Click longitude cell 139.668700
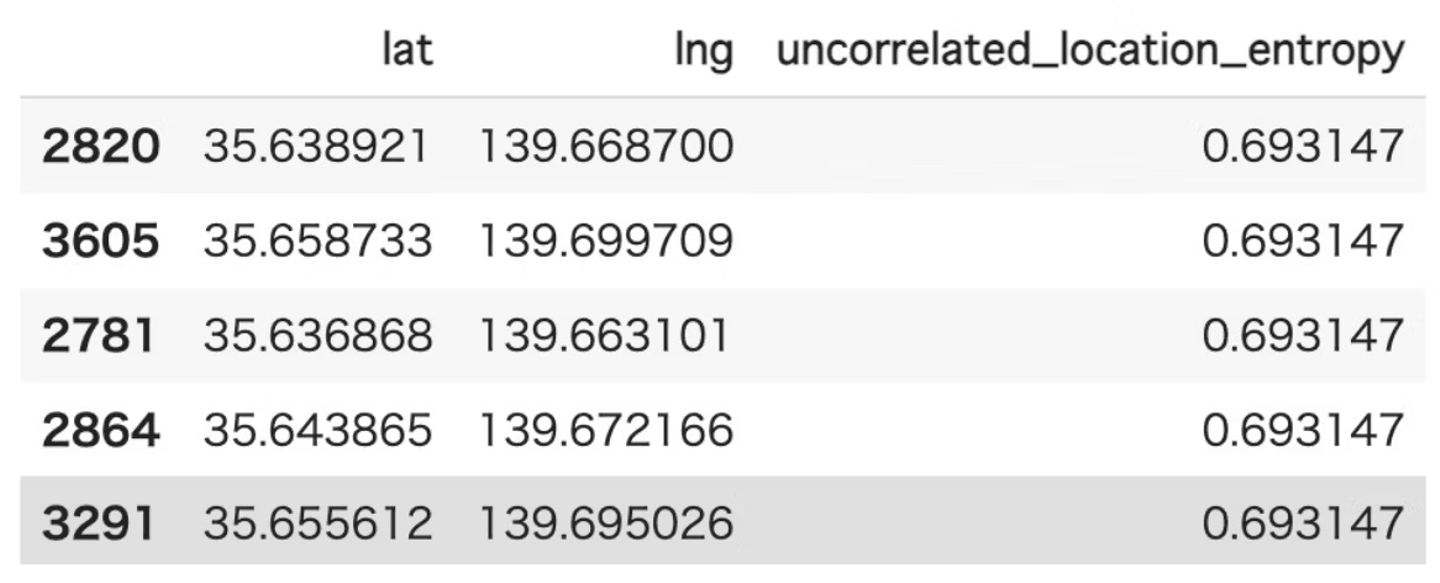Image resolution: width=1440 pixels, height=583 pixels. [606, 147]
